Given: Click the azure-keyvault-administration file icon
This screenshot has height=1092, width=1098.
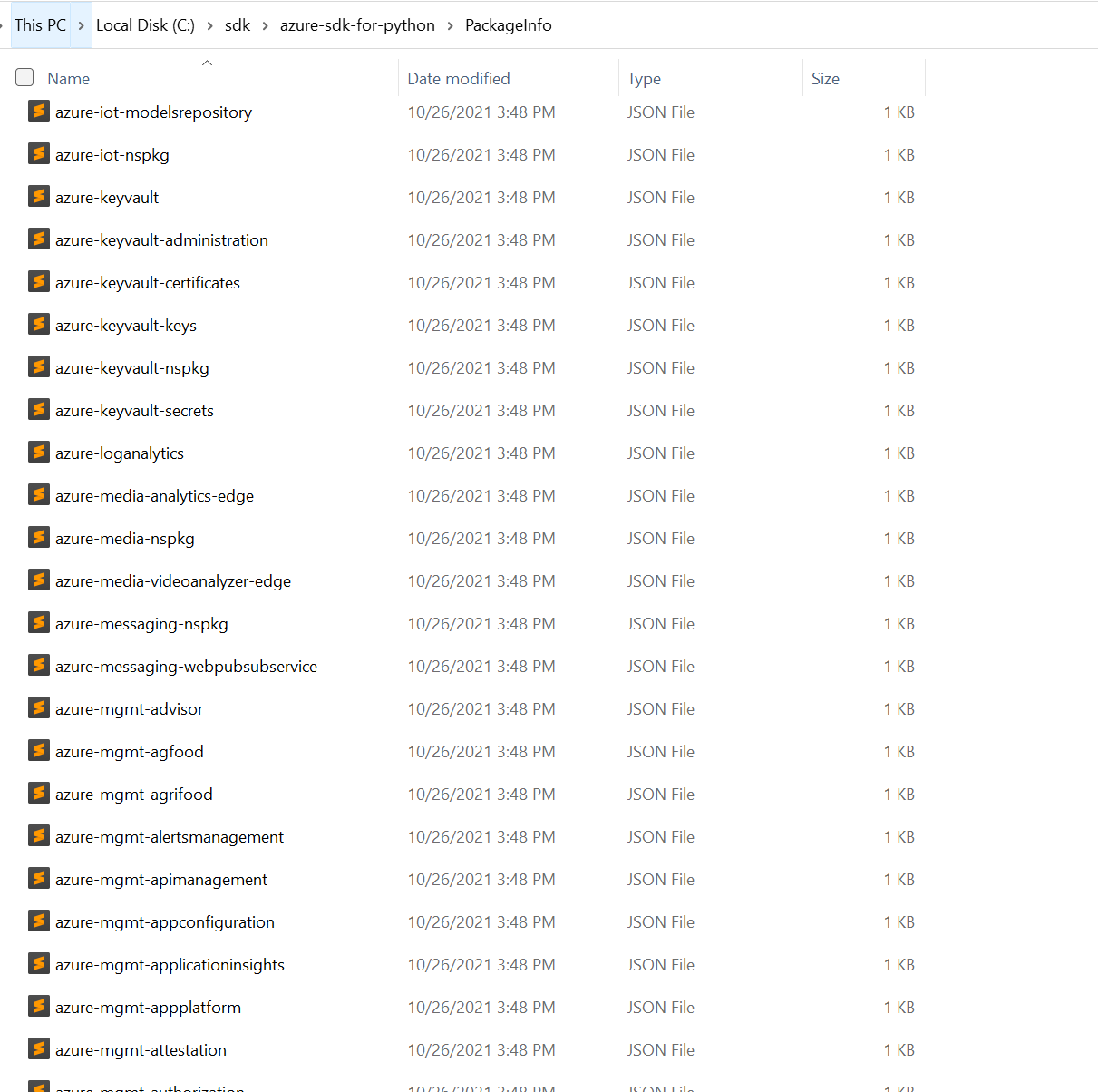Looking at the screenshot, I should pyautogui.click(x=39, y=239).
